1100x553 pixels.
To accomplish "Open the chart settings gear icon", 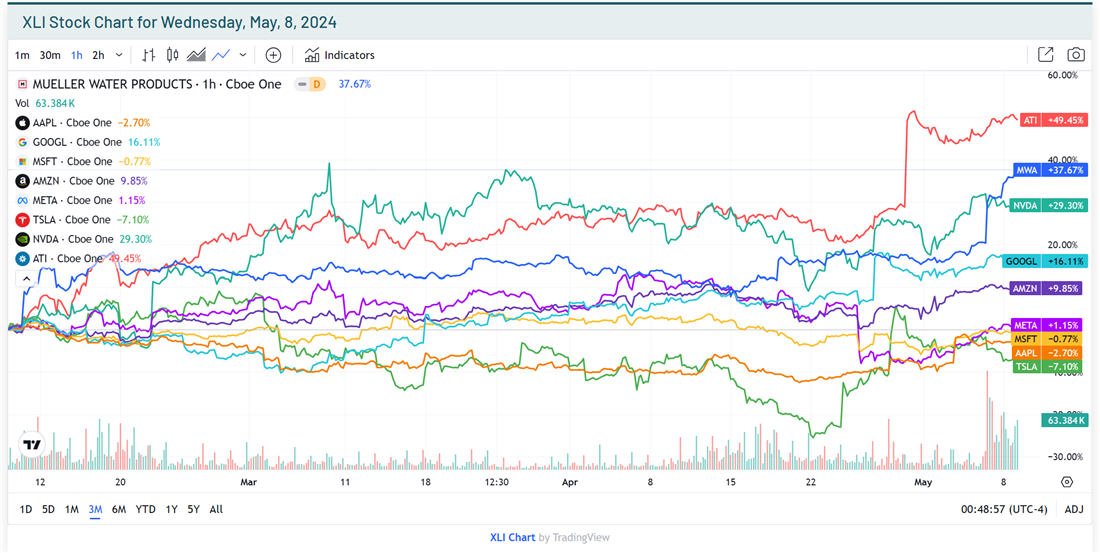I will click(x=1067, y=482).
